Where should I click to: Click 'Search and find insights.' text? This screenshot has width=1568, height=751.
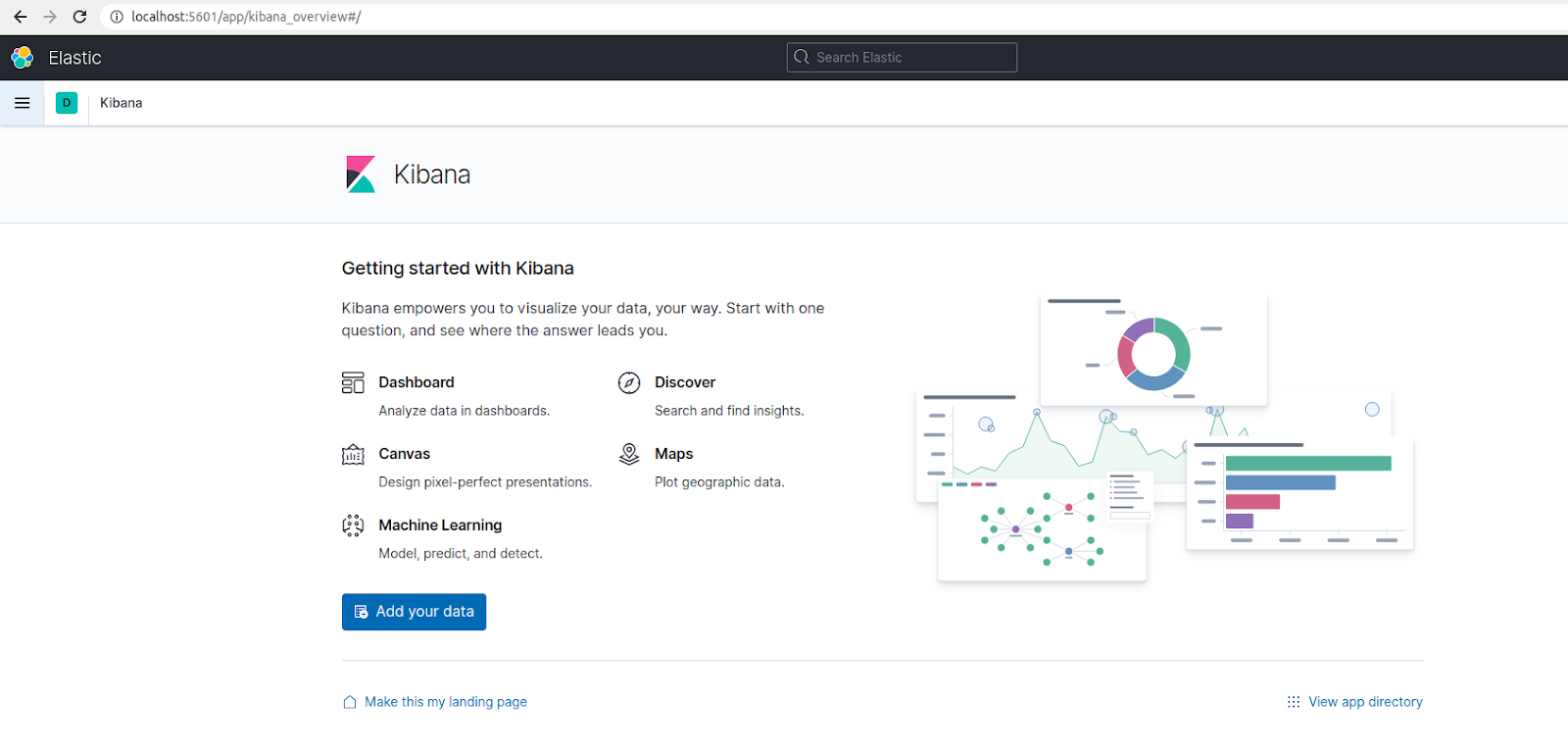pyautogui.click(x=729, y=411)
